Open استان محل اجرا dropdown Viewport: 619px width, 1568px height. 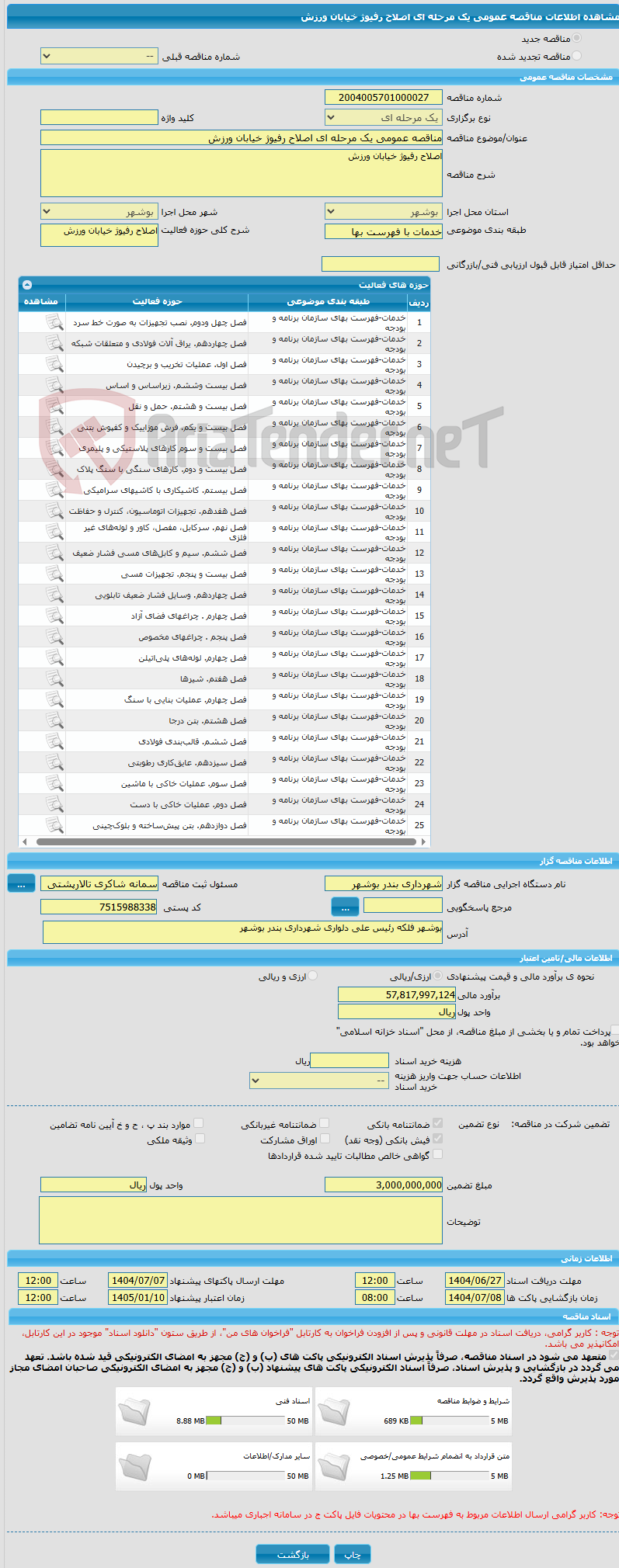[384, 212]
